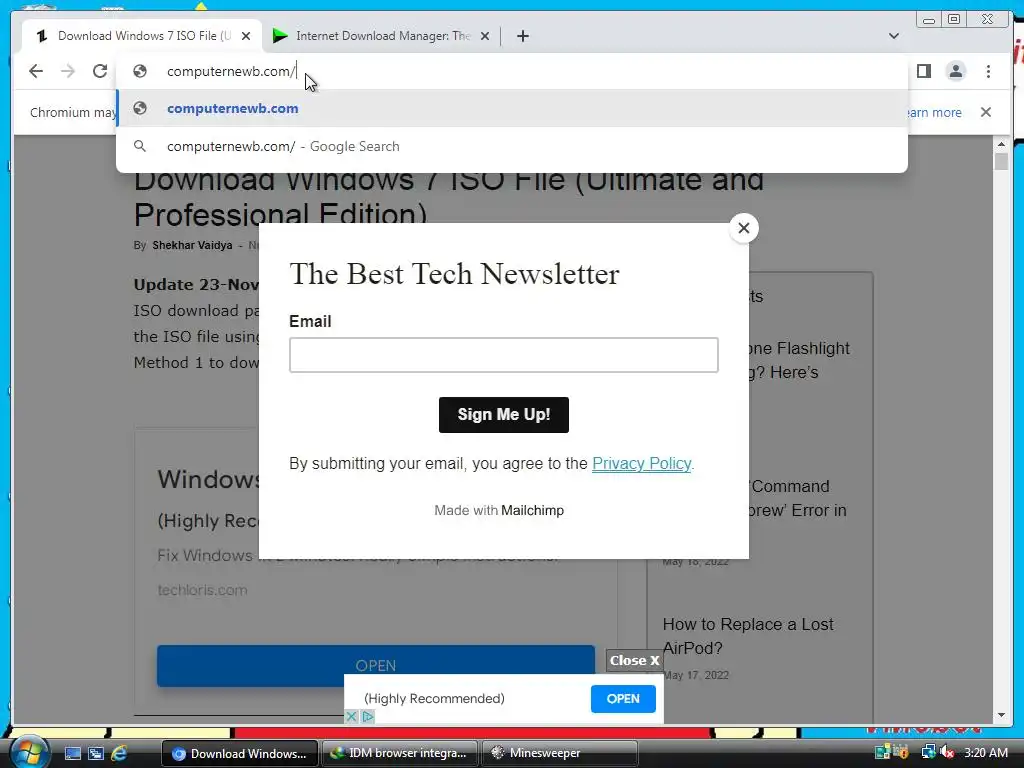Dismiss the Chromium infobar with X
The image size is (1024, 768).
tap(986, 112)
